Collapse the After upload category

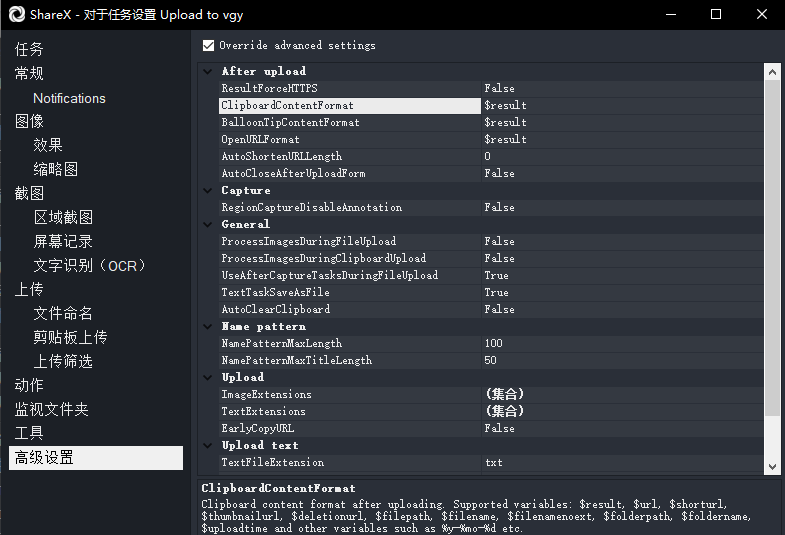[208, 72]
